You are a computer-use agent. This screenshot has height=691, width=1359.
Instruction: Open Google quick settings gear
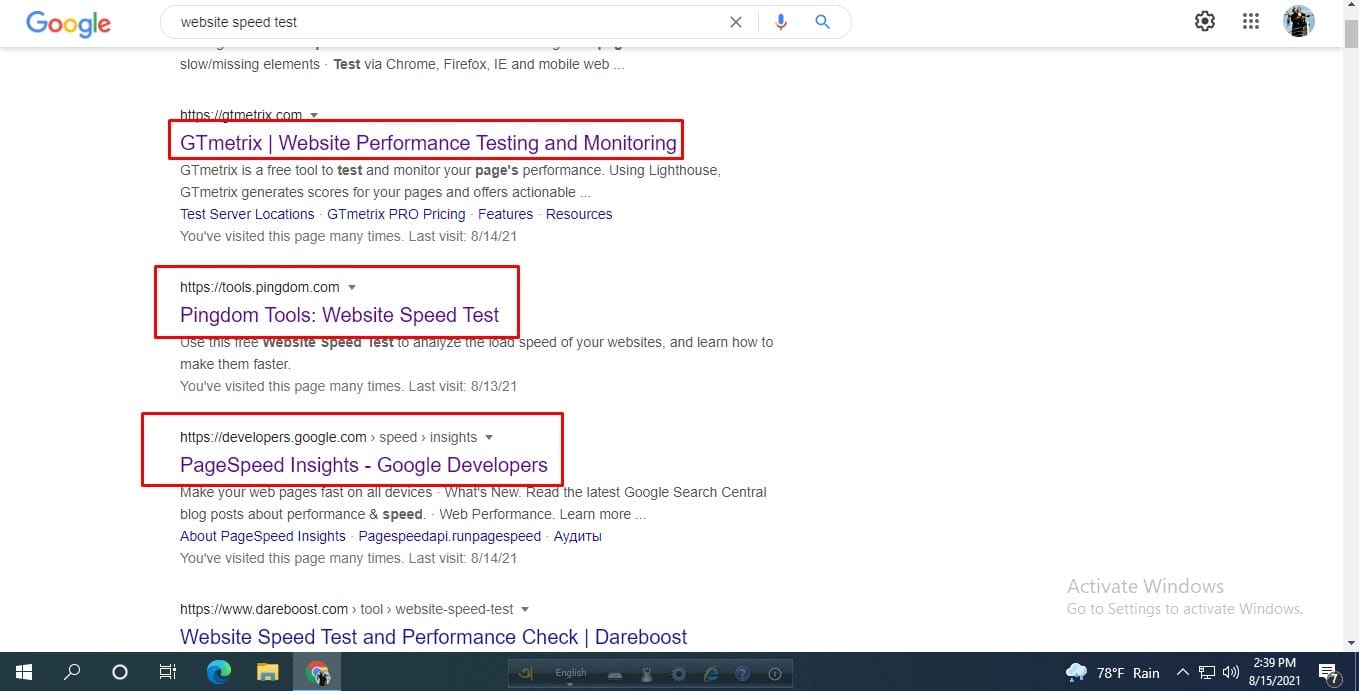tap(1205, 21)
